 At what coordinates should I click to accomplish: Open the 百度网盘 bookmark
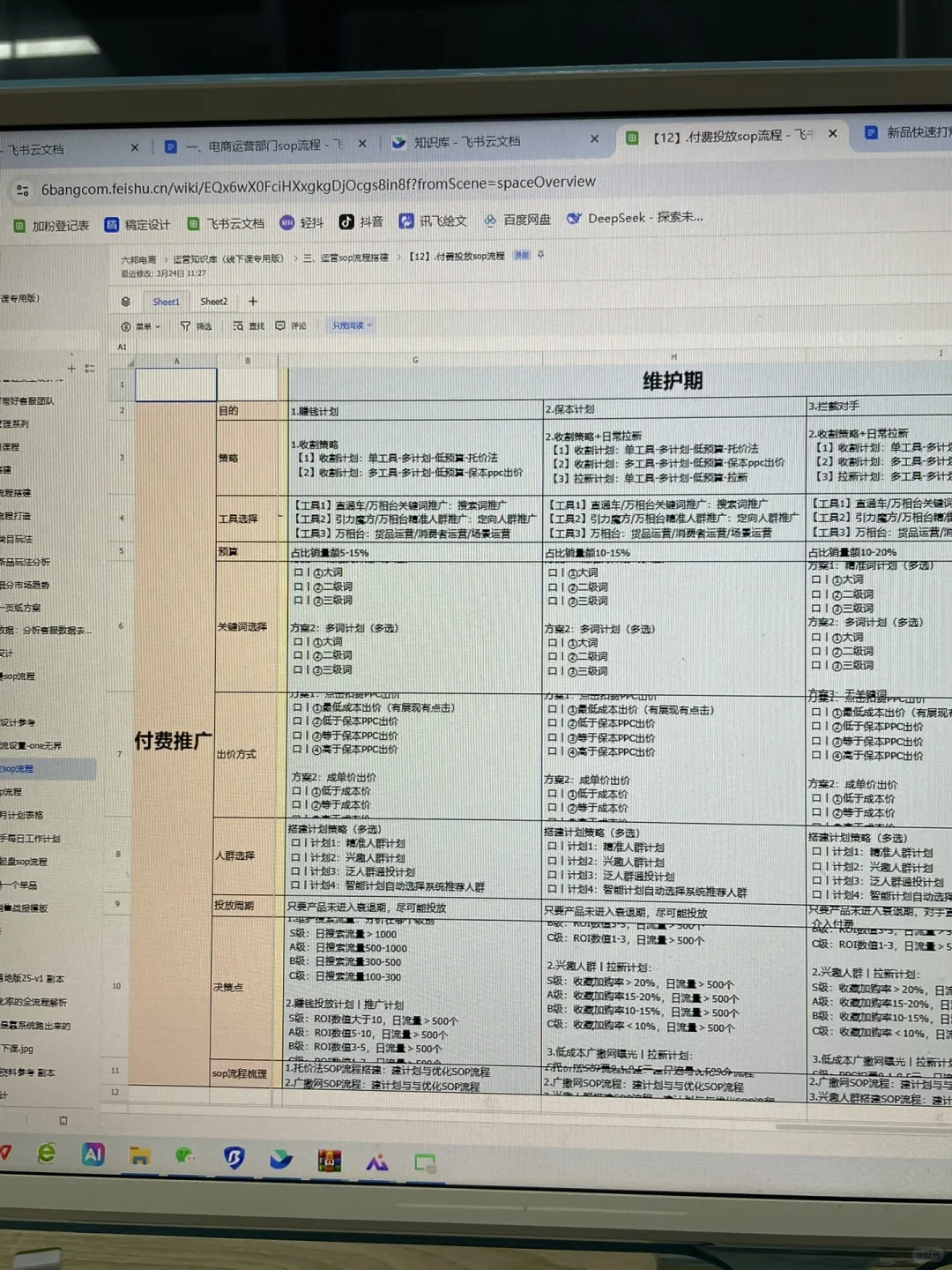click(516, 219)
